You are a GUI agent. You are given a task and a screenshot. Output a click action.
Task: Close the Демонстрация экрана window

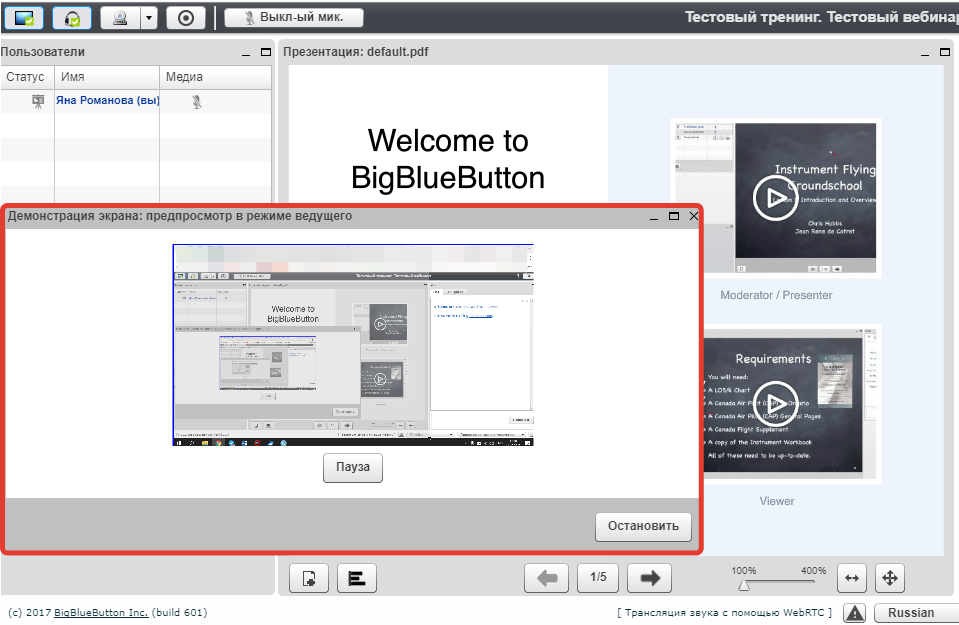click(x=694, y=216)
